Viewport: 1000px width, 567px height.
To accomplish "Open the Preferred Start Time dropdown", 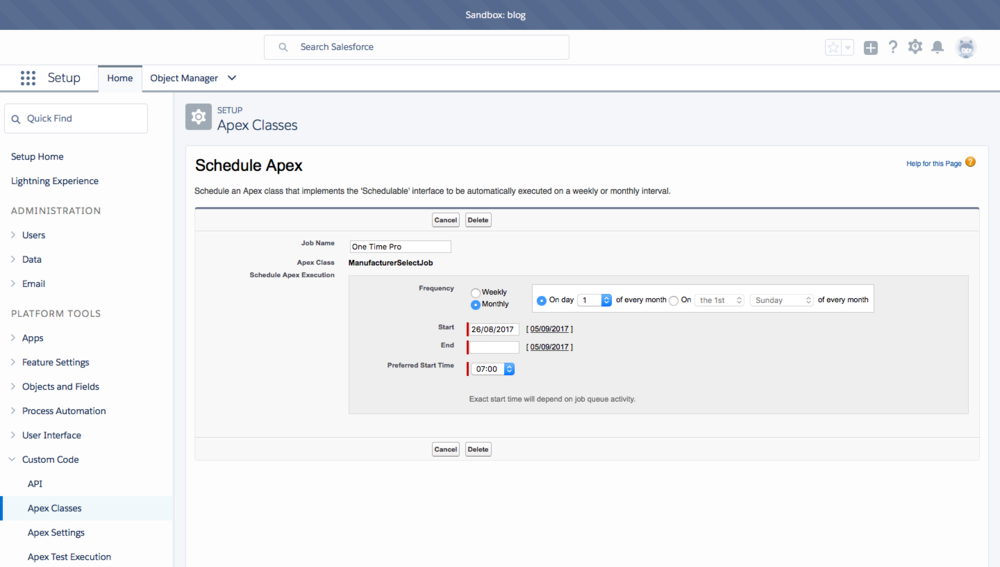I will tap(493, 369).
